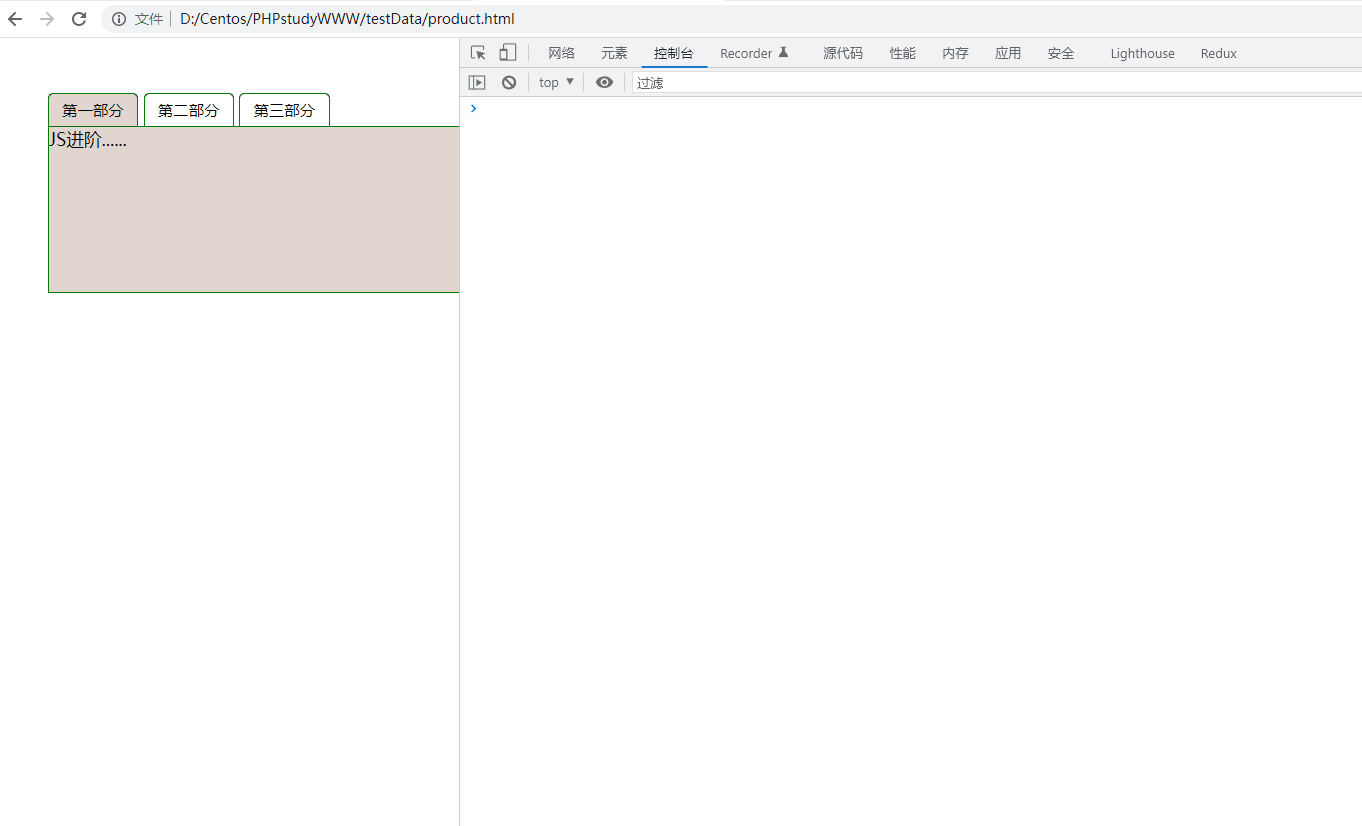Click the eye live expression icon
Screen dimensions: 1362x826
click(x=604, y=83)
